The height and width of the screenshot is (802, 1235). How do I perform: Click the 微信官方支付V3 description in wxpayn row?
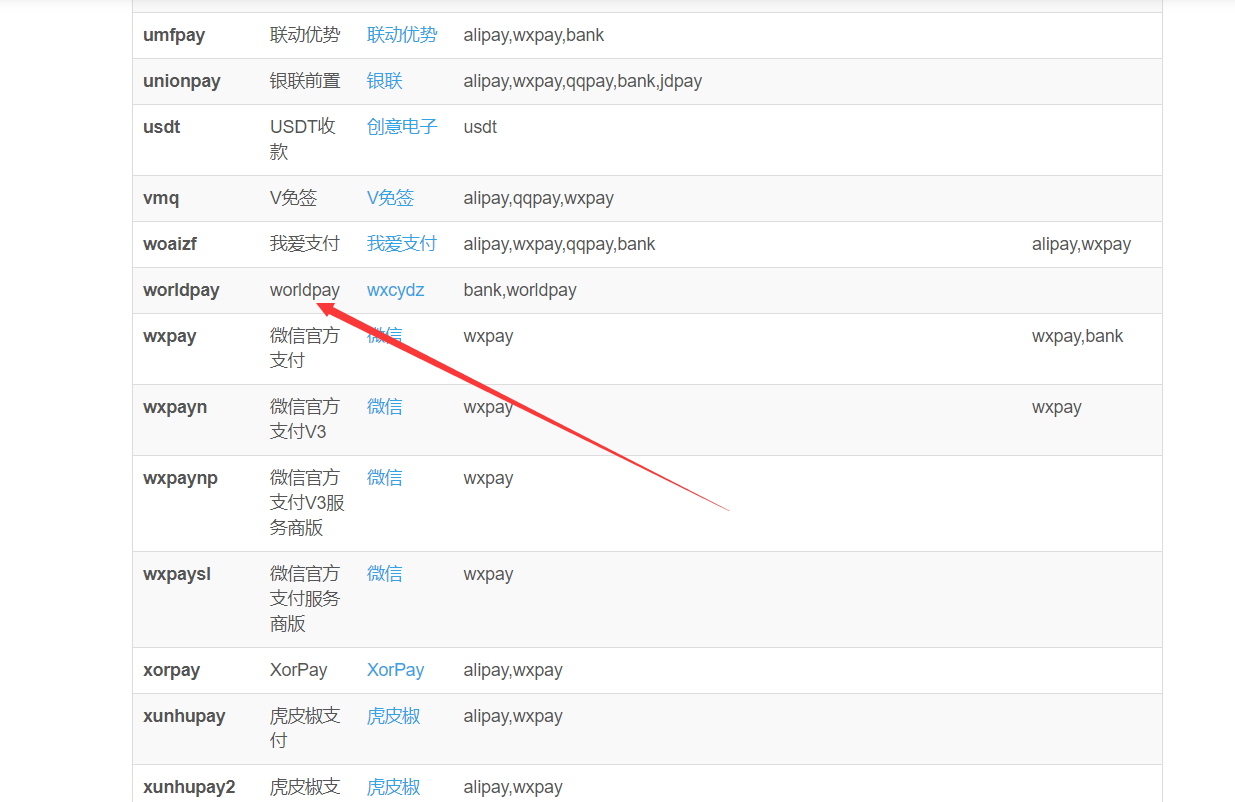(305, 419)
